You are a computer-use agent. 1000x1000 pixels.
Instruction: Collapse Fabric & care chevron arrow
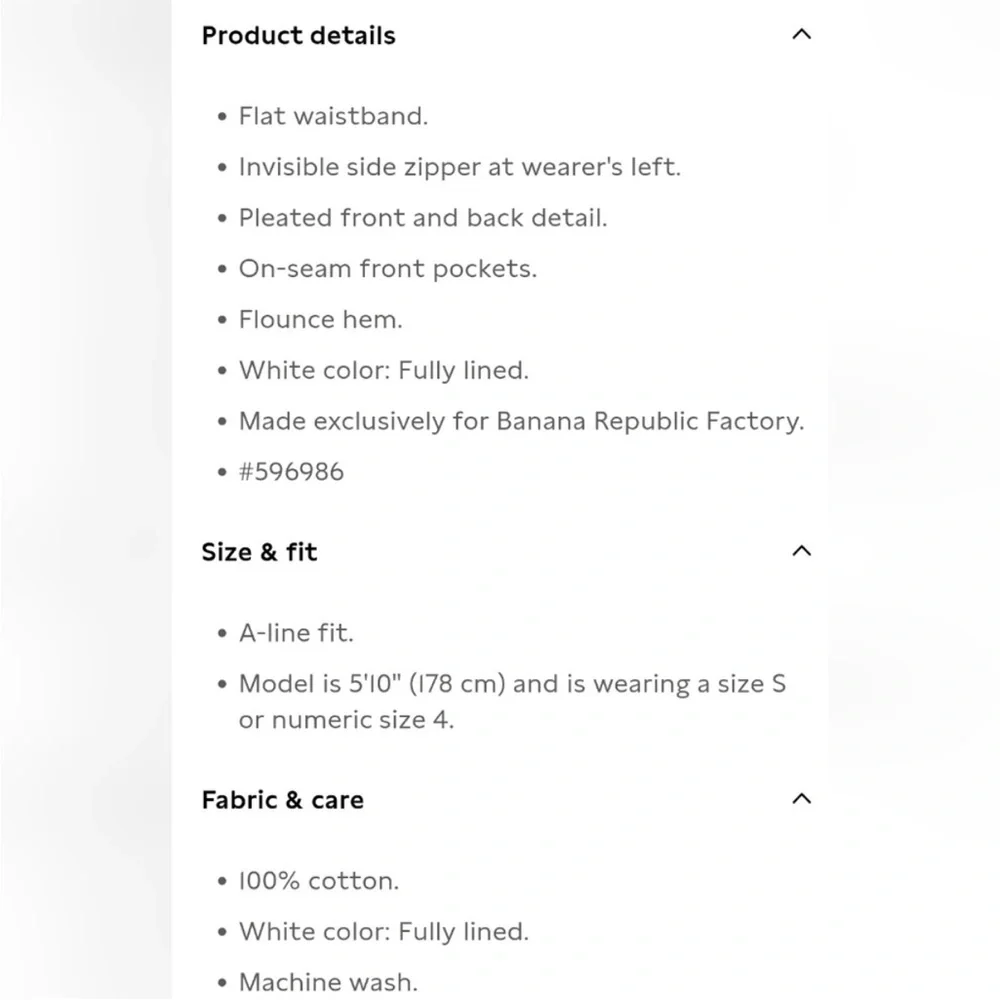coord(801,799)
